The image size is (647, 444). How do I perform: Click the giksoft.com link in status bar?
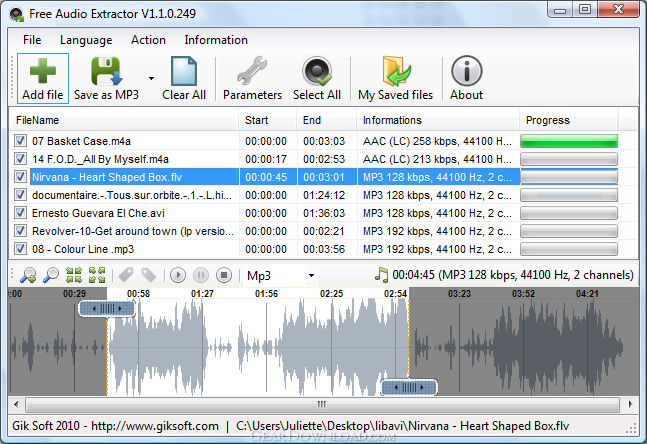(155, 426)
